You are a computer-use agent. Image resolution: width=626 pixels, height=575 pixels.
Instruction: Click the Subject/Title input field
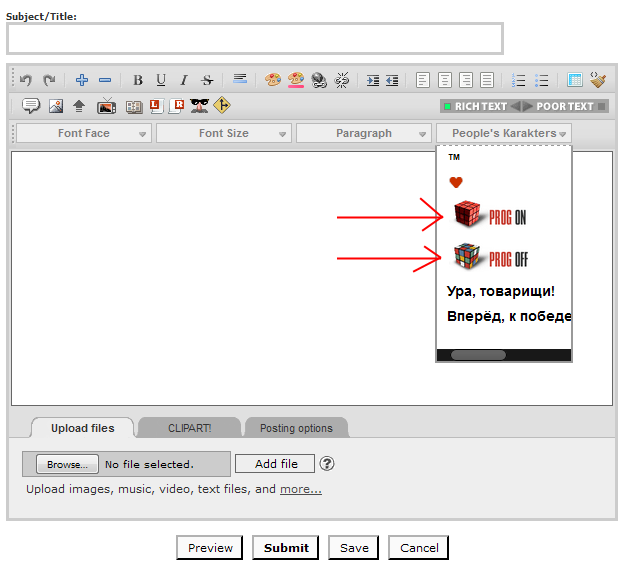click(x=254, y=38)
